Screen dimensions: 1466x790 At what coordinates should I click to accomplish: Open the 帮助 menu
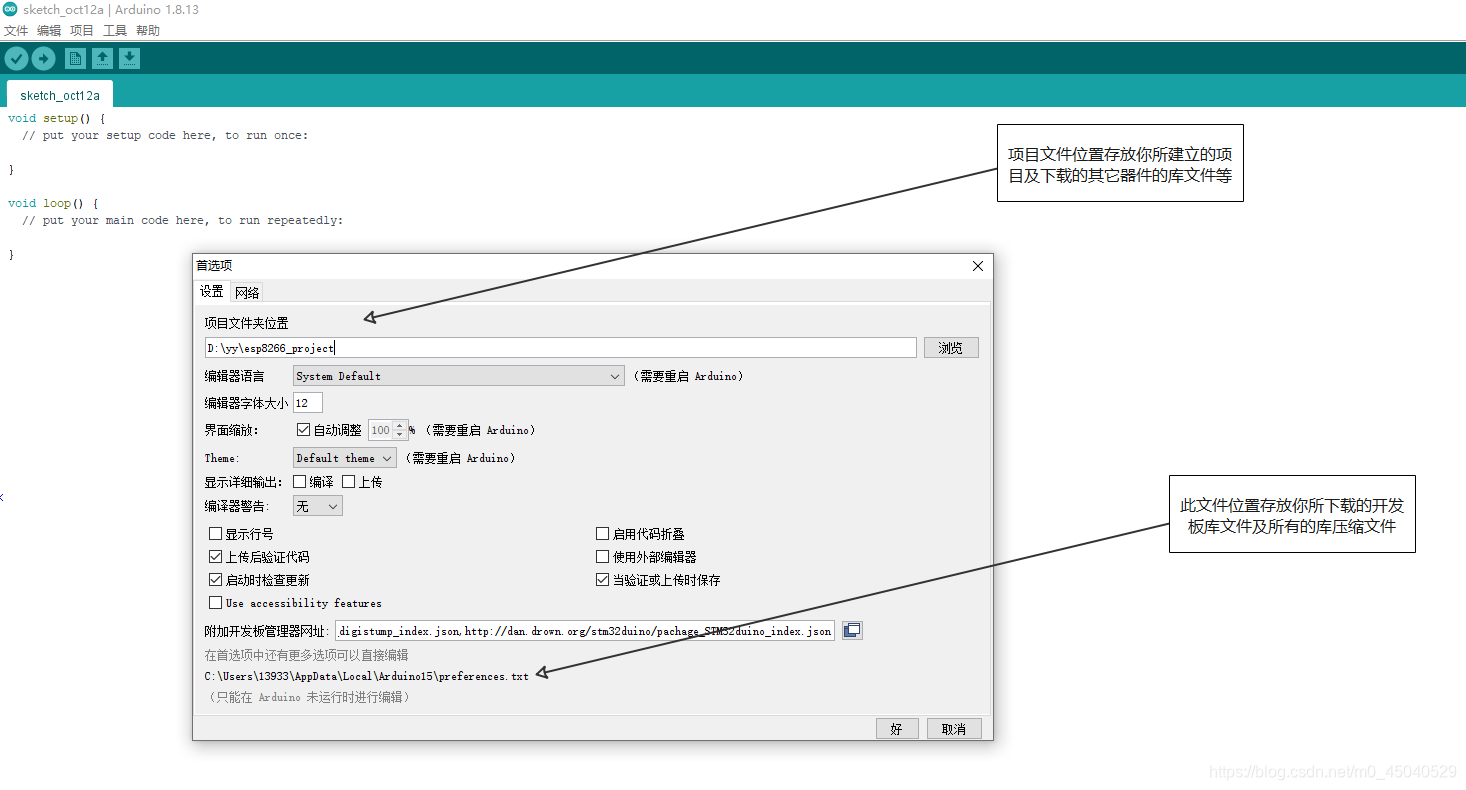(x=148, y=31)
